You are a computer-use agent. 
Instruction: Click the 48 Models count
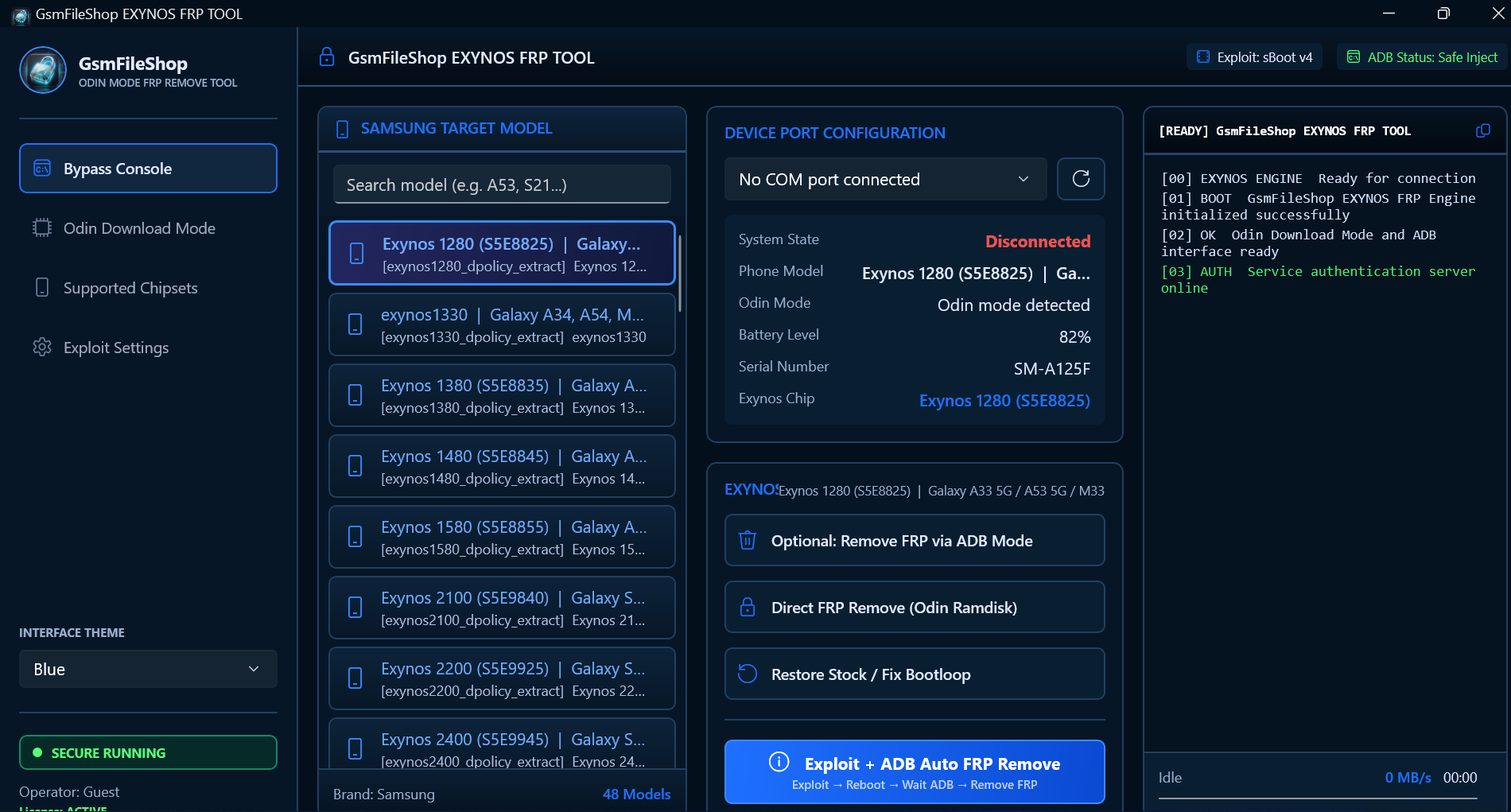click(x=636, y=794)
